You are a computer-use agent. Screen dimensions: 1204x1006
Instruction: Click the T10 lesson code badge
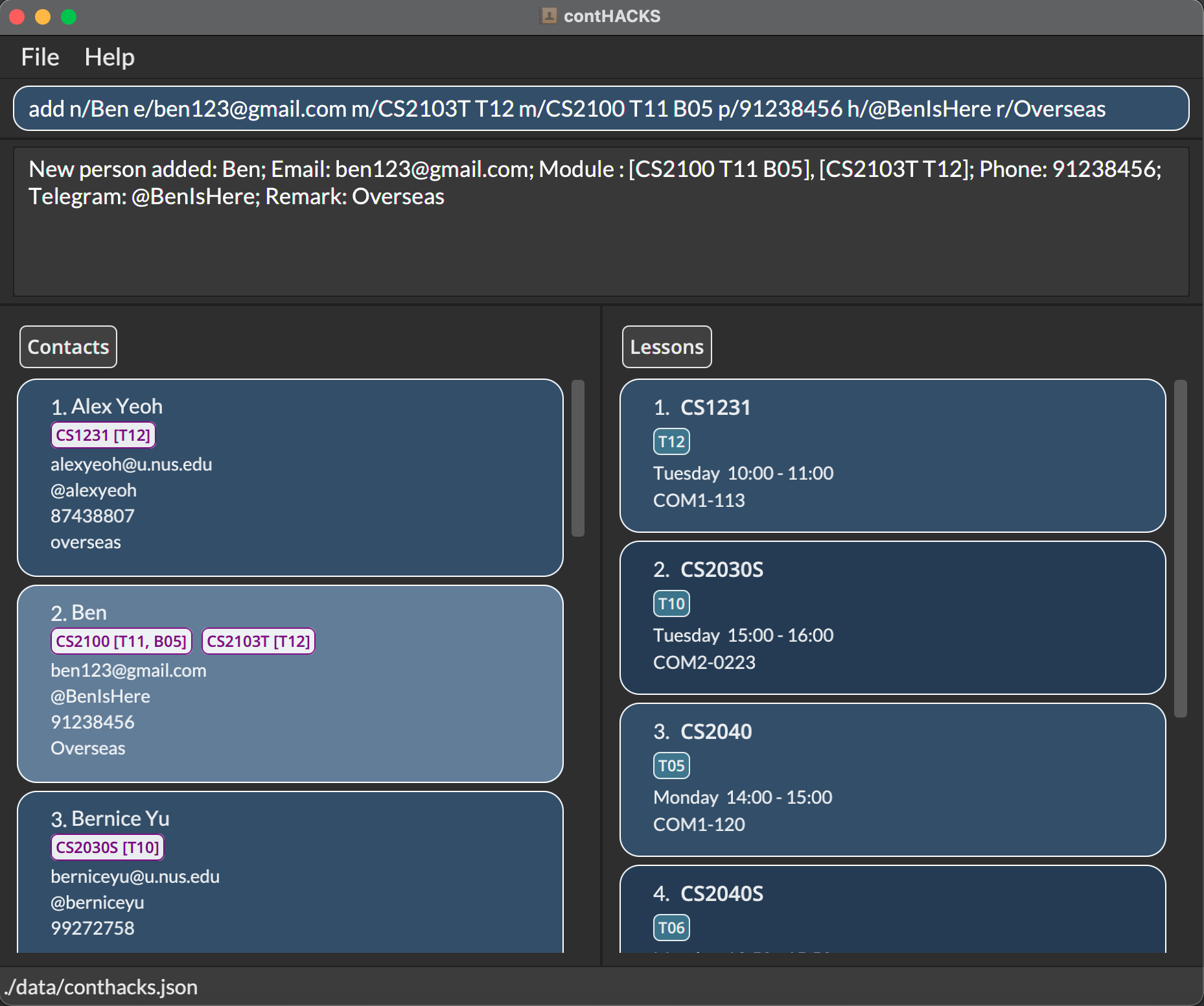coord(671,603)
